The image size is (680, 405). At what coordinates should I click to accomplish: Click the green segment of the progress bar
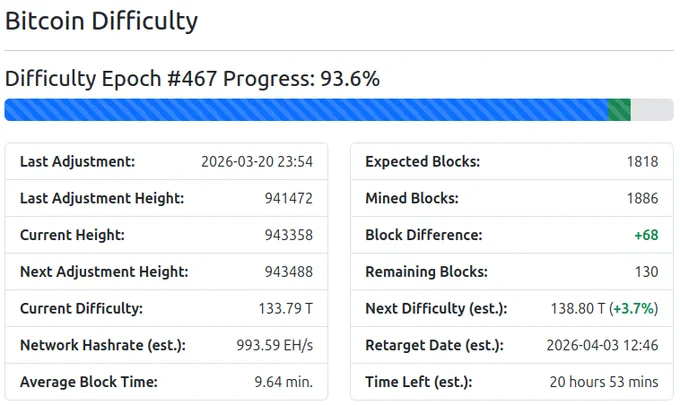(619, 110)
